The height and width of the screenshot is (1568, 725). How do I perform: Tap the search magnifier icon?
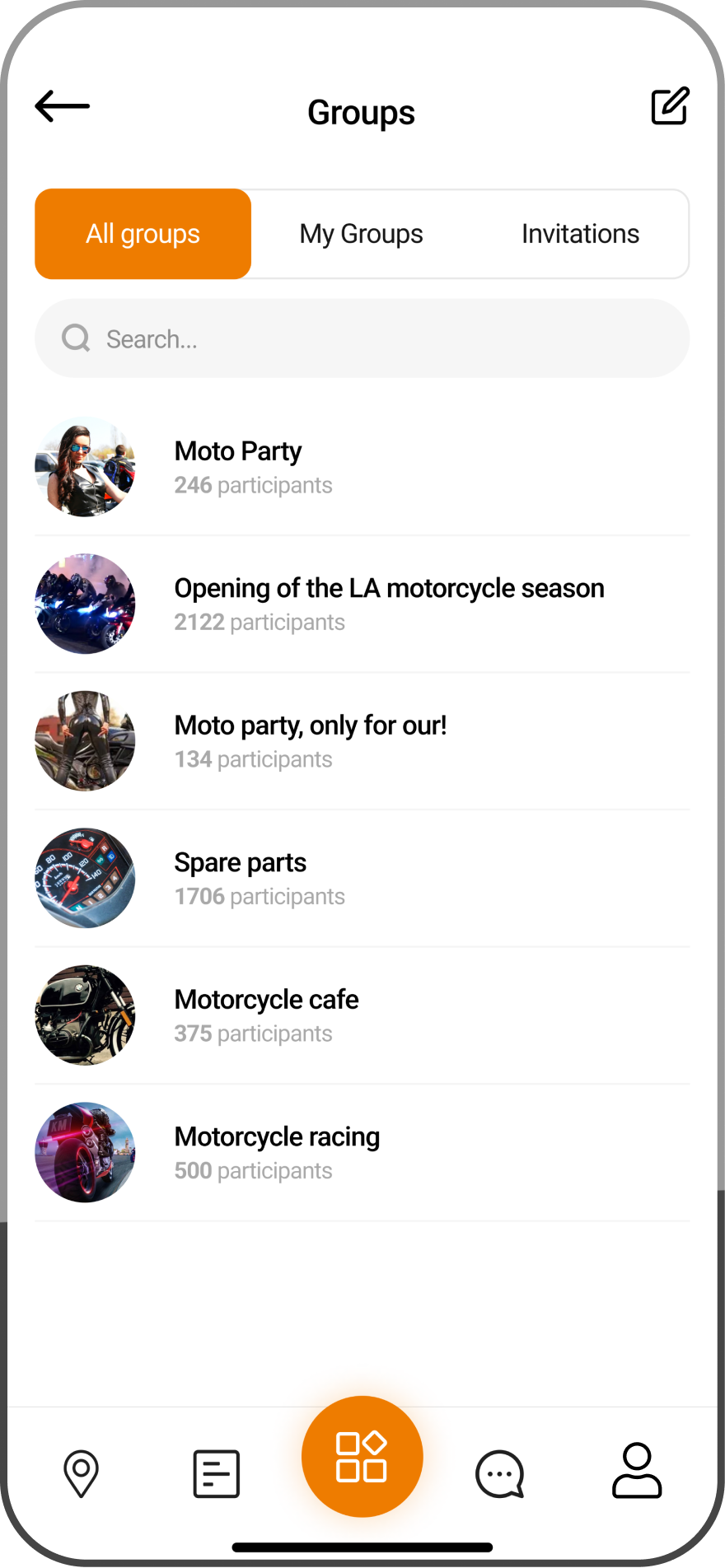(x=76, y=338)
